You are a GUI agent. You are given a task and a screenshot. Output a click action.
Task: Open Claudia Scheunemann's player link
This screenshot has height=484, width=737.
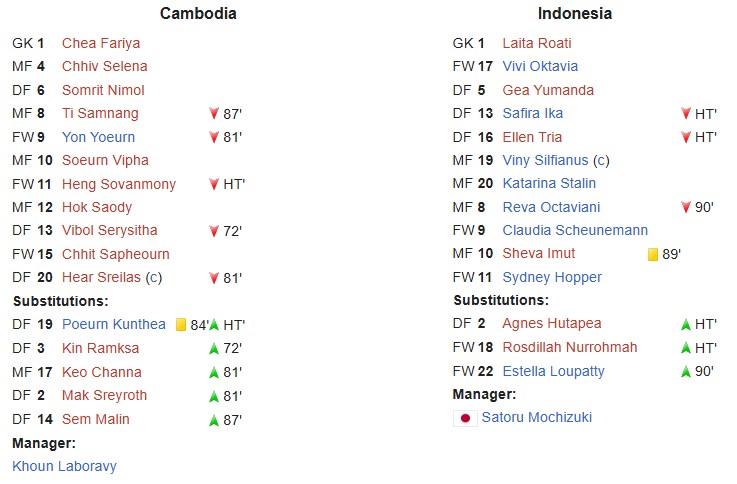[x=575, y=230]
